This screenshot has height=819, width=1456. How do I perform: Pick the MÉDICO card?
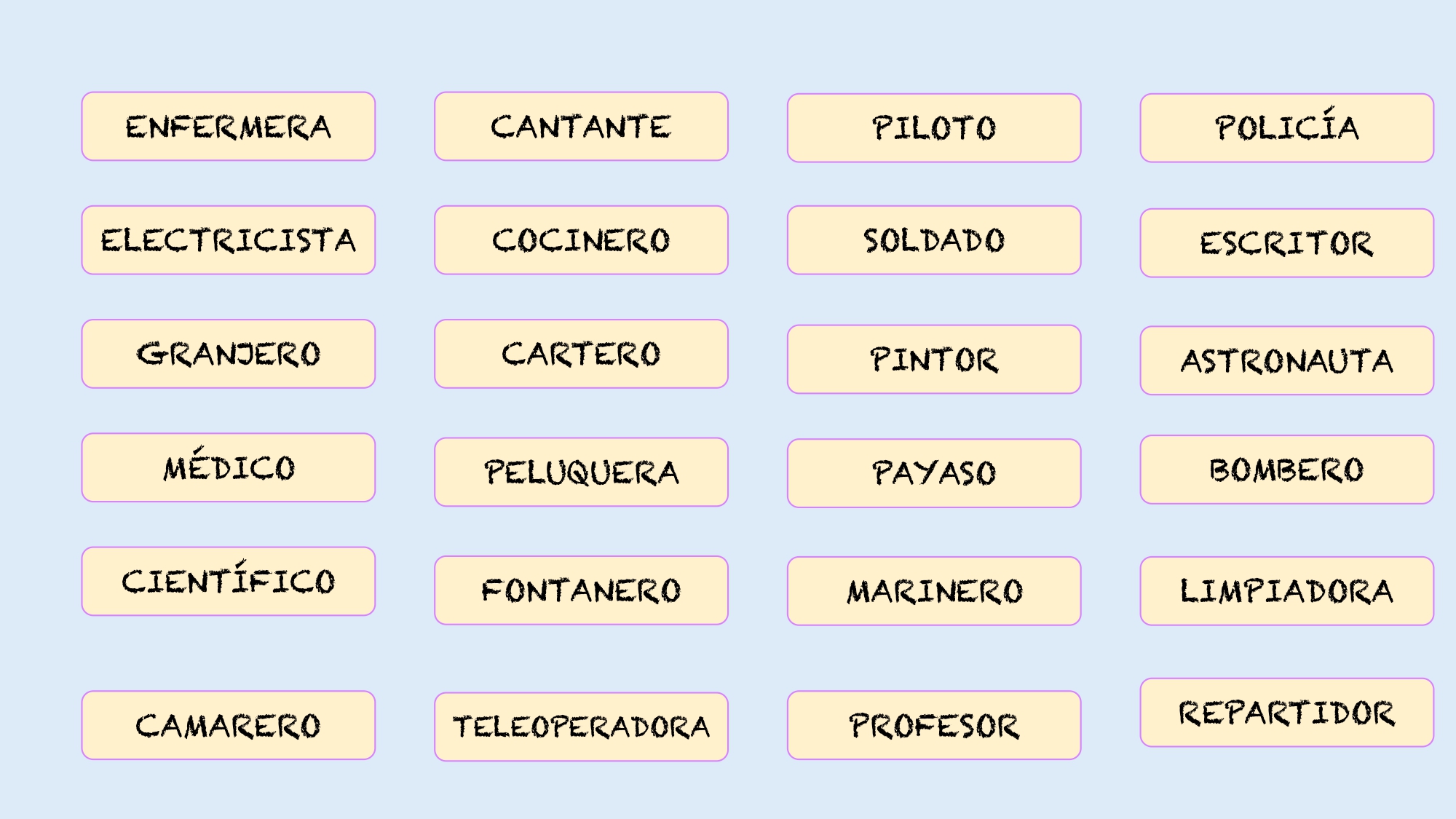(x=229, y=467)
